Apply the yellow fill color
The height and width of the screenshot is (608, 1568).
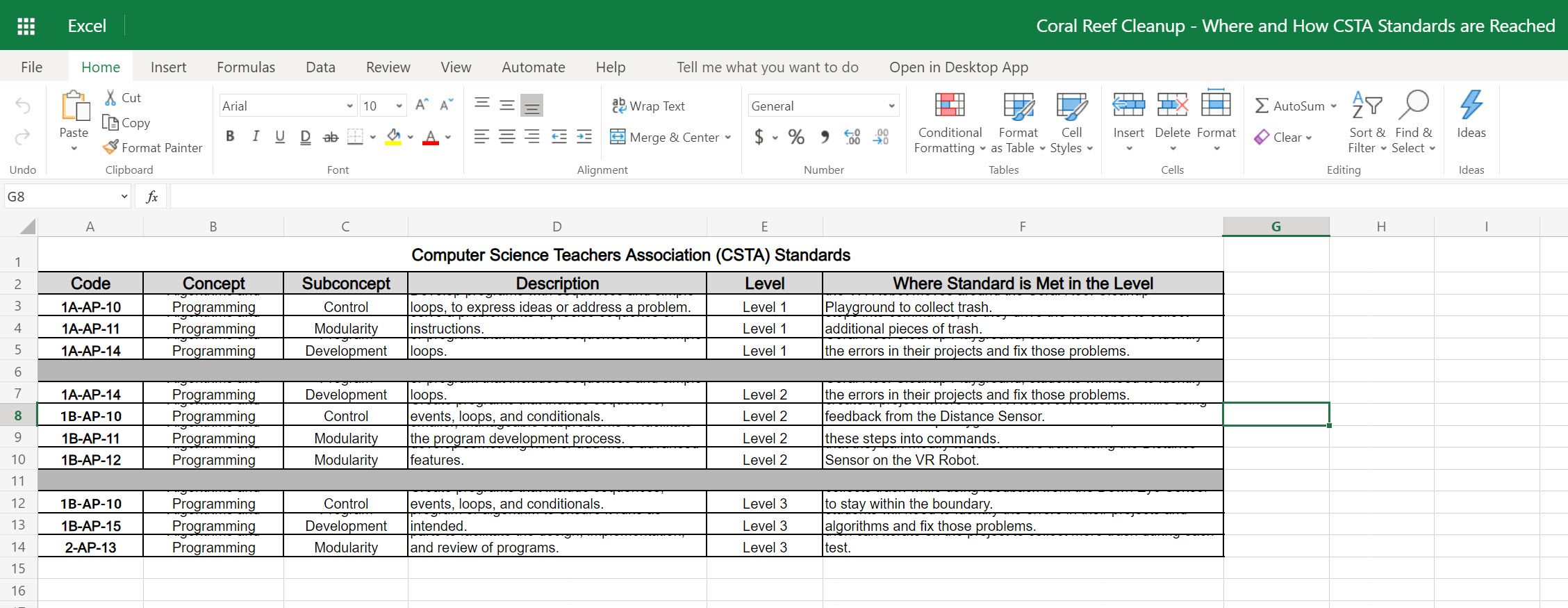(393, 137)
